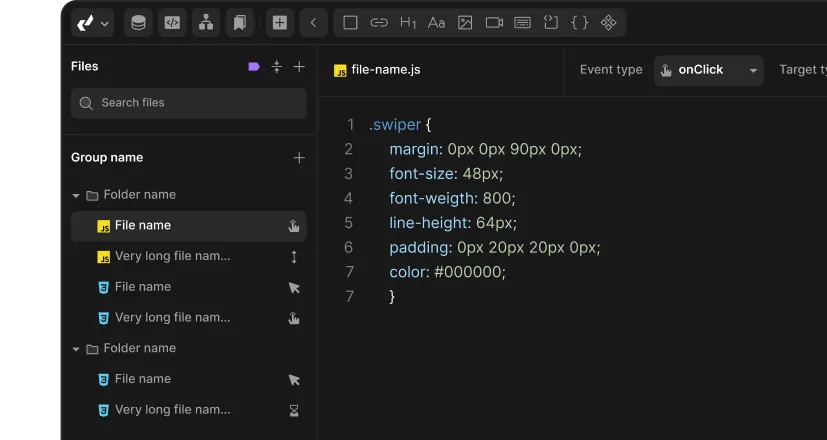
Task: Click the JS badge on file-name.js tab
Action: point(340,71)
